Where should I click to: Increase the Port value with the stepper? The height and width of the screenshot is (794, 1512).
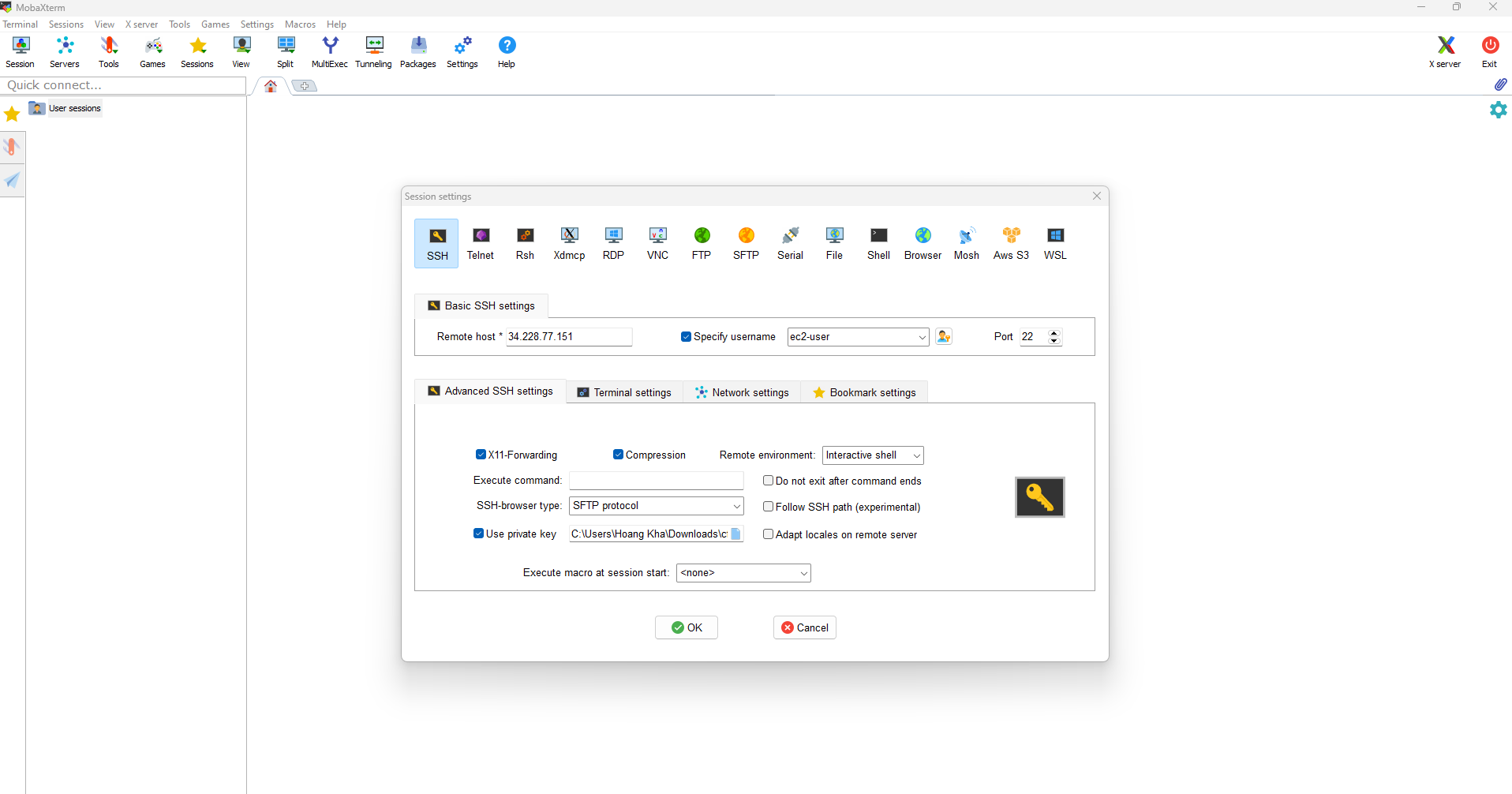(x=1054, y=333)
